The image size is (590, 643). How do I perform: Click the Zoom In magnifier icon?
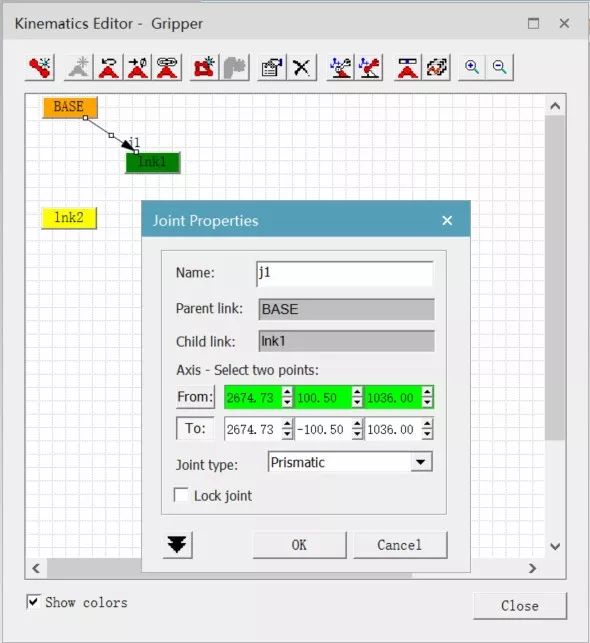472,67
